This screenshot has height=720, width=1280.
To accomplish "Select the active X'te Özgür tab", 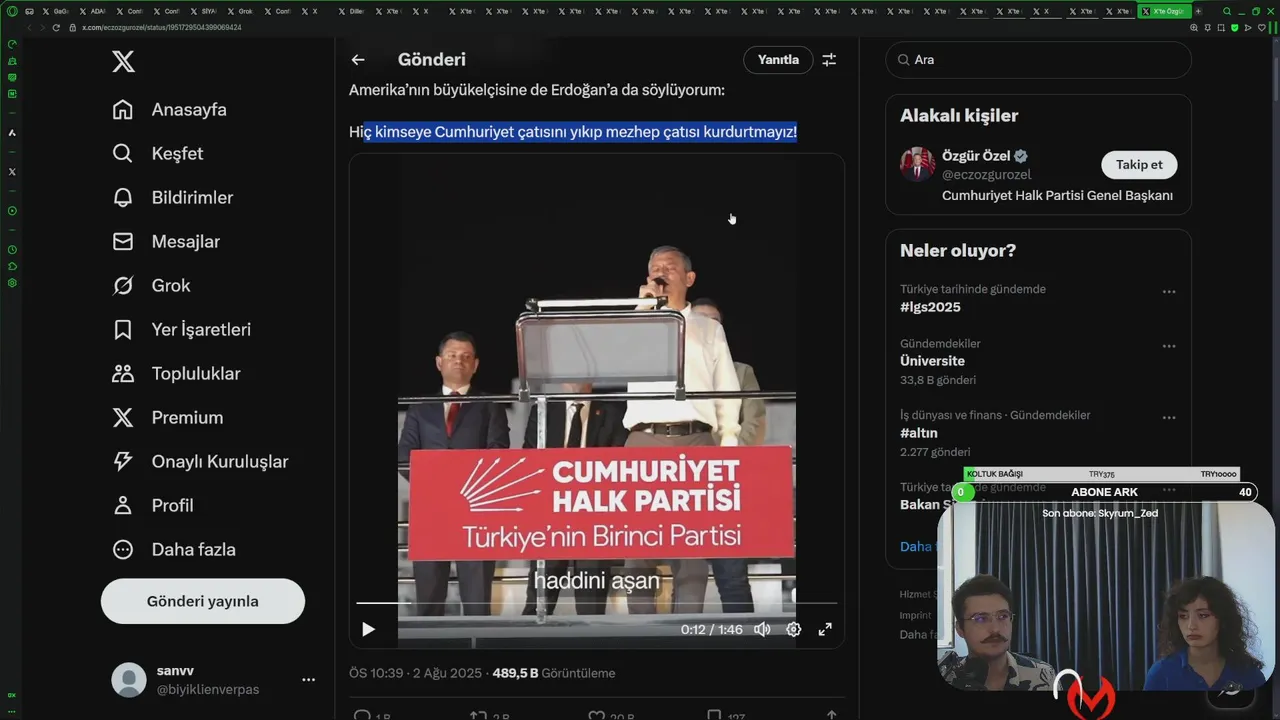I will (1164, 11).
